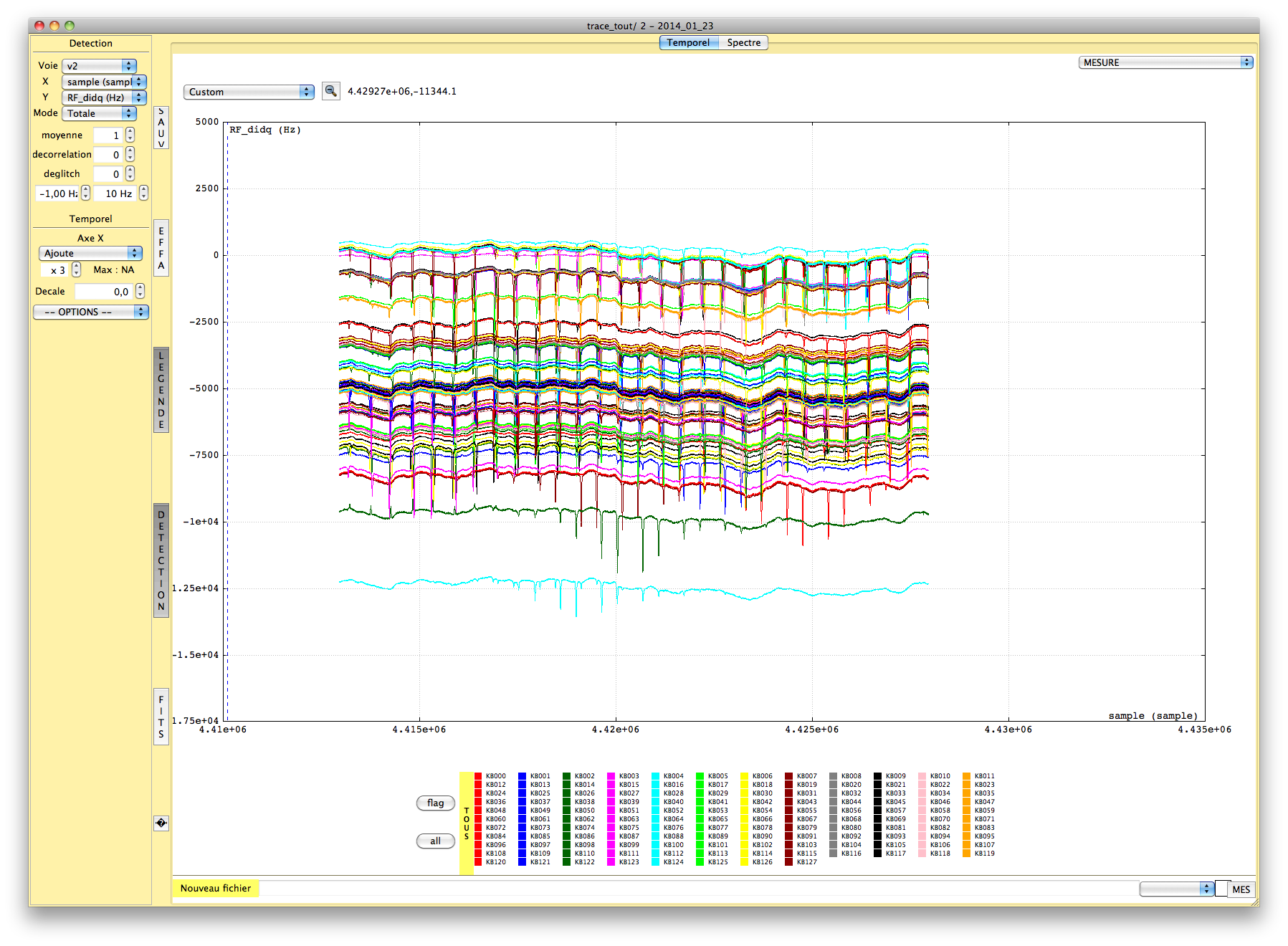Click the yellow TOUS legend bar
This screenshot has height=946, width=1288.
(466, 823)
